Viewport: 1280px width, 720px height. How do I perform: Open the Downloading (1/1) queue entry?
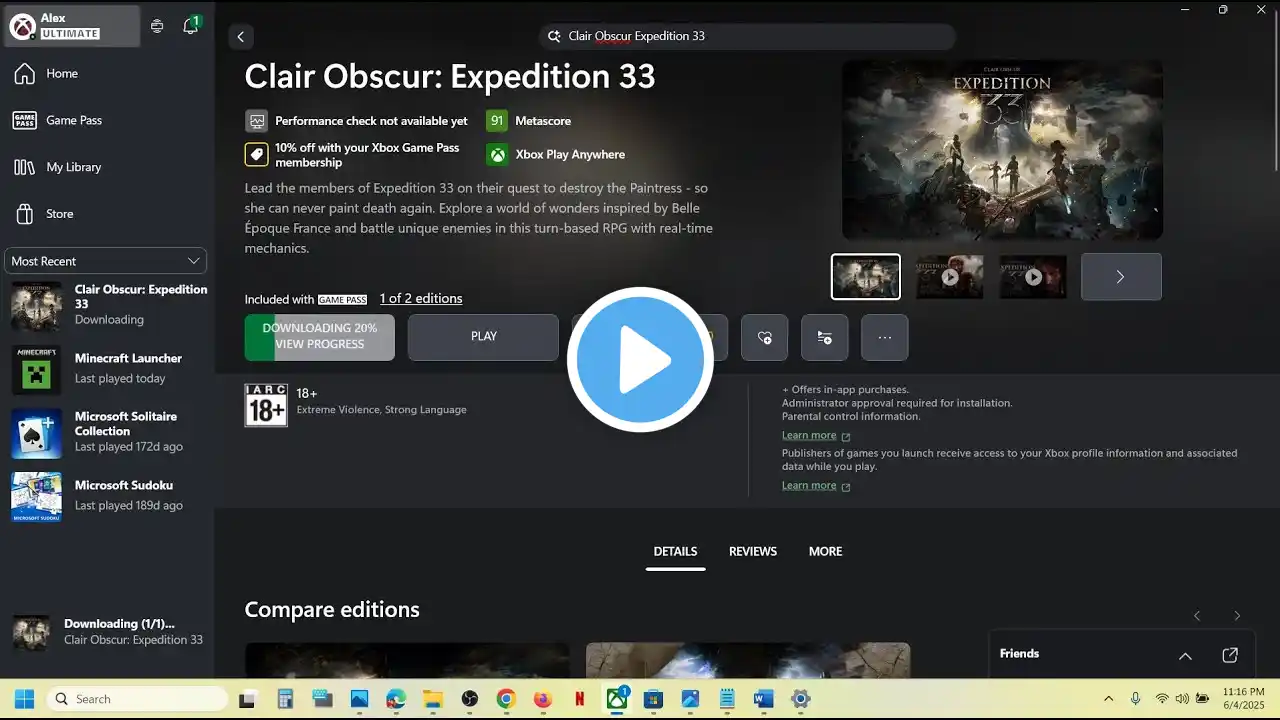pyautogui.click(x=108, y=632)
